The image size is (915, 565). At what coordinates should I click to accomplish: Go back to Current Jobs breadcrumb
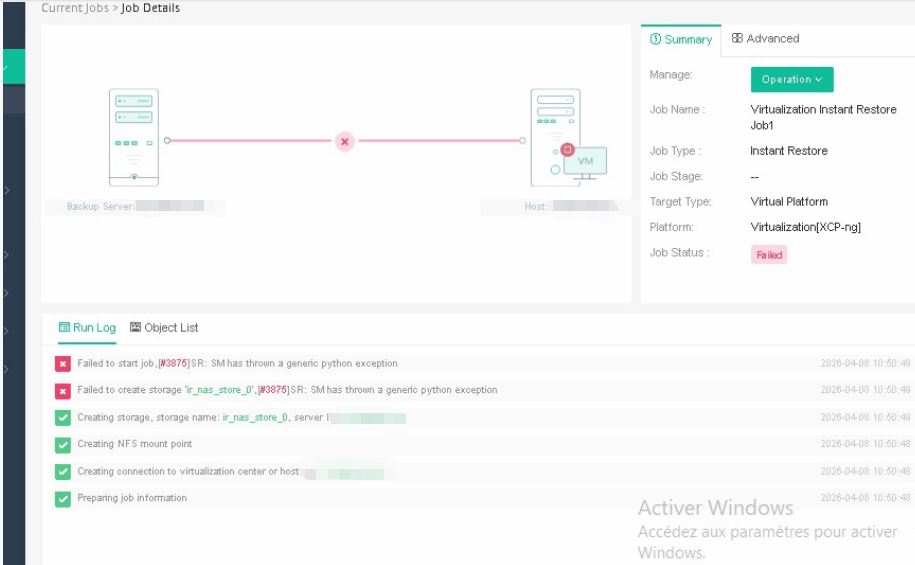pyautogui.click(x=75, y=8)
